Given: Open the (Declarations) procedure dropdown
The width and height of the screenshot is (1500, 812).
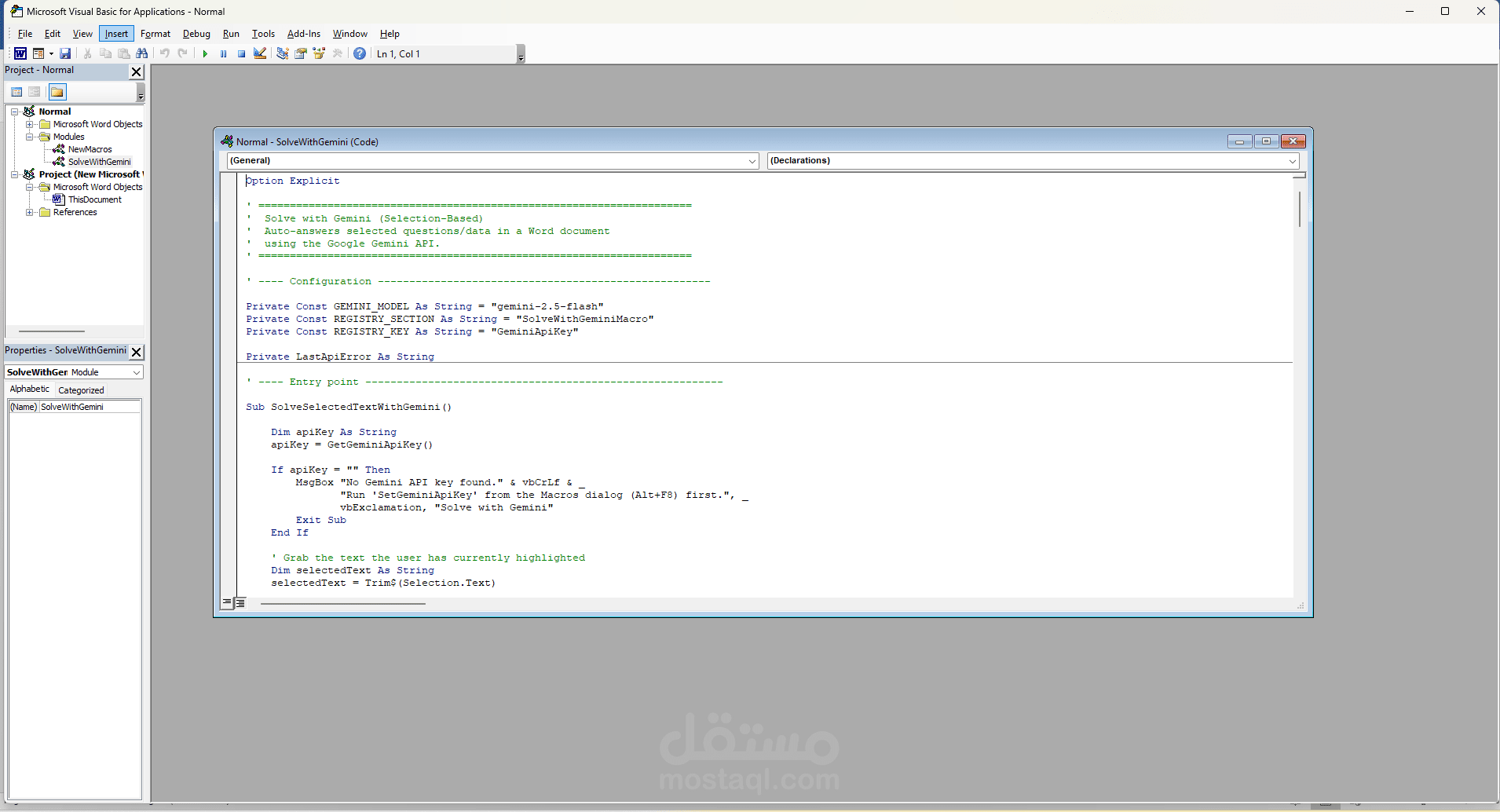Looking at the screenshot, I should pyautogui.click(x=1033, y=160).
